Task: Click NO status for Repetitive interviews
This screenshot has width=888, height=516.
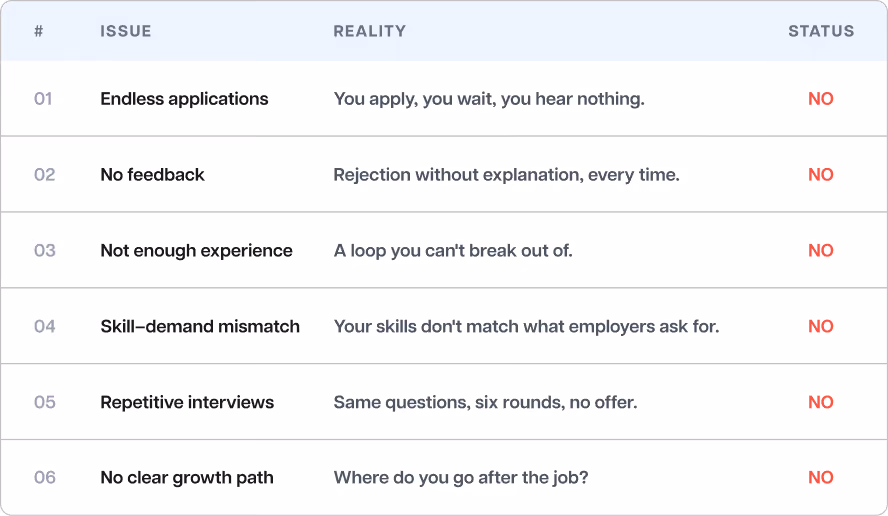Action: (821, 402)
